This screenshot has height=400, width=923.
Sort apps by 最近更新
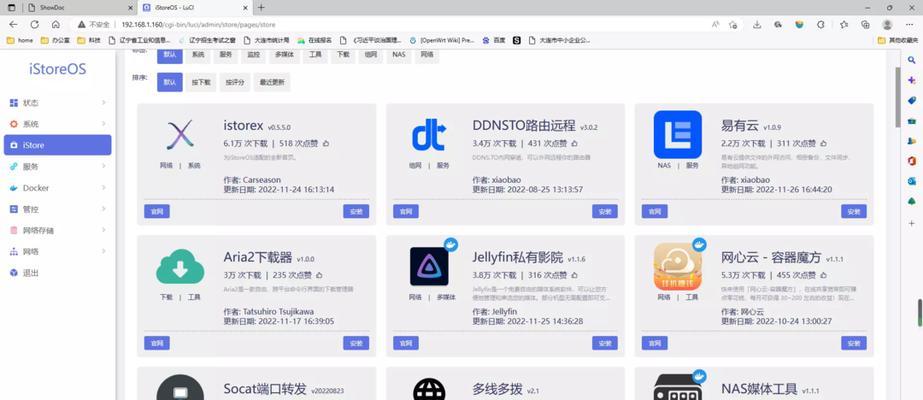click(x=272, y=82)
